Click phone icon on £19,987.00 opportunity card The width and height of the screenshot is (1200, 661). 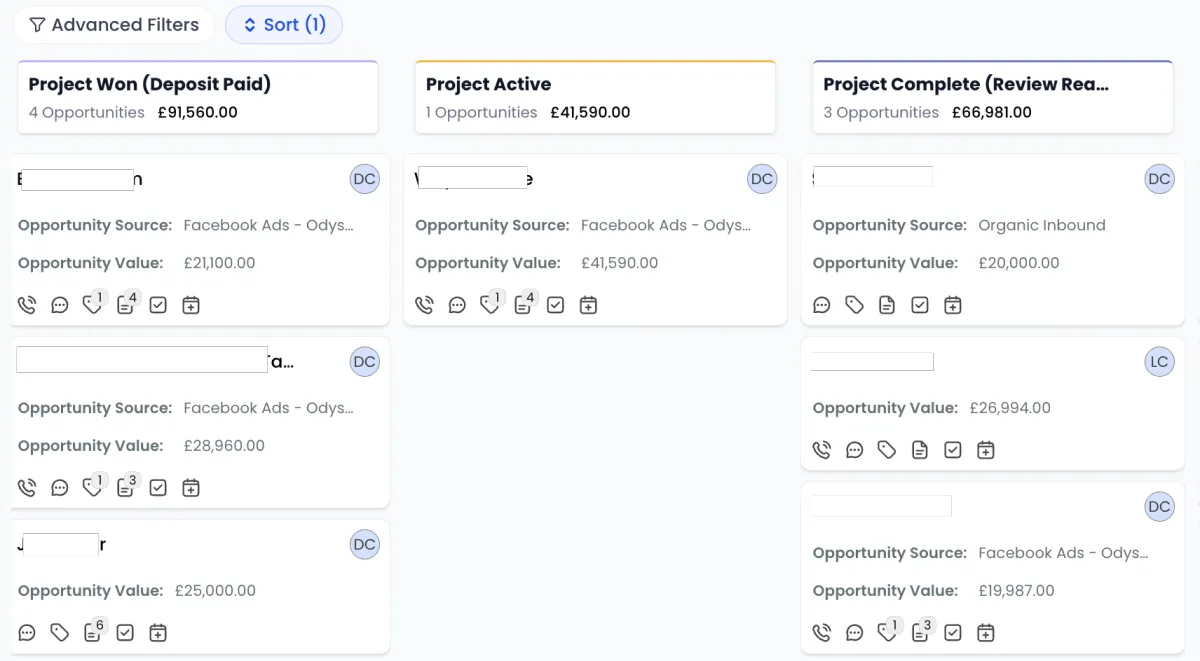821,633
